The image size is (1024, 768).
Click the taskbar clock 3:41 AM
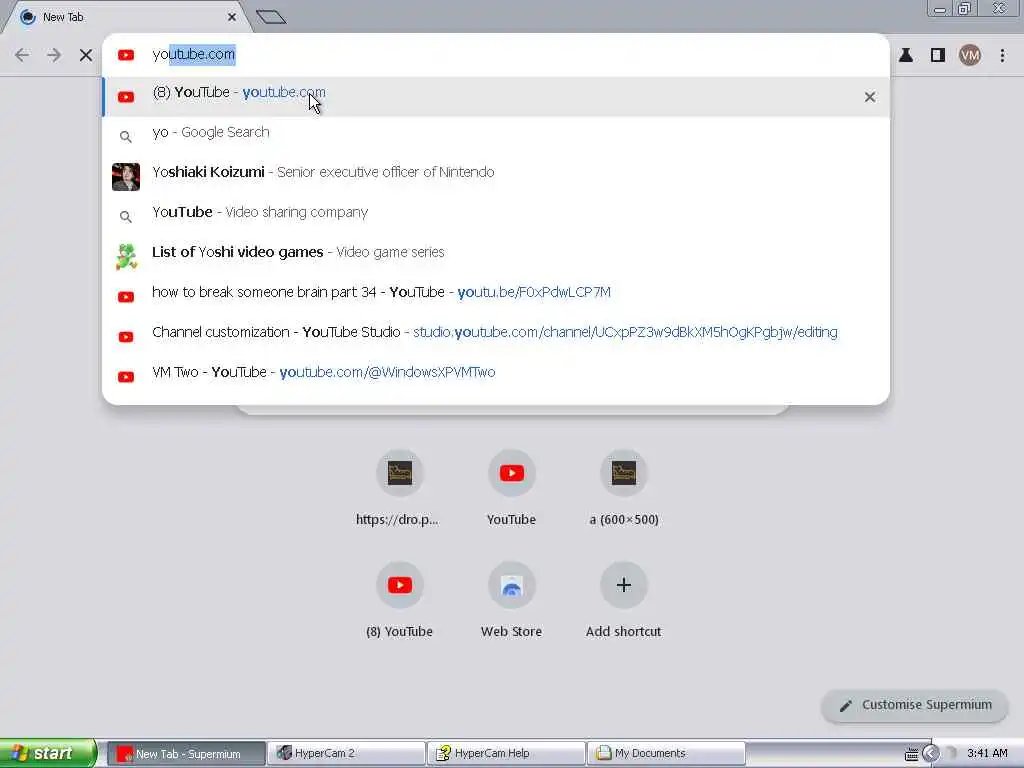click(x=987, y=754)
